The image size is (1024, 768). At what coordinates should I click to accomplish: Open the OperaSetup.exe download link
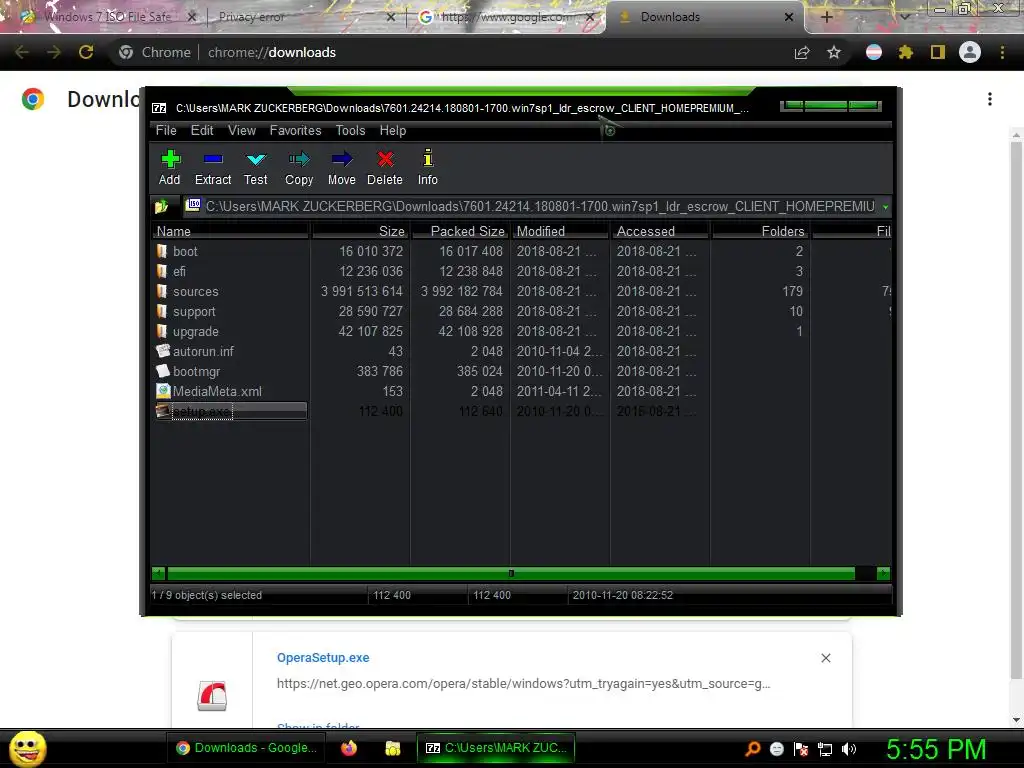tap(323, 658)
